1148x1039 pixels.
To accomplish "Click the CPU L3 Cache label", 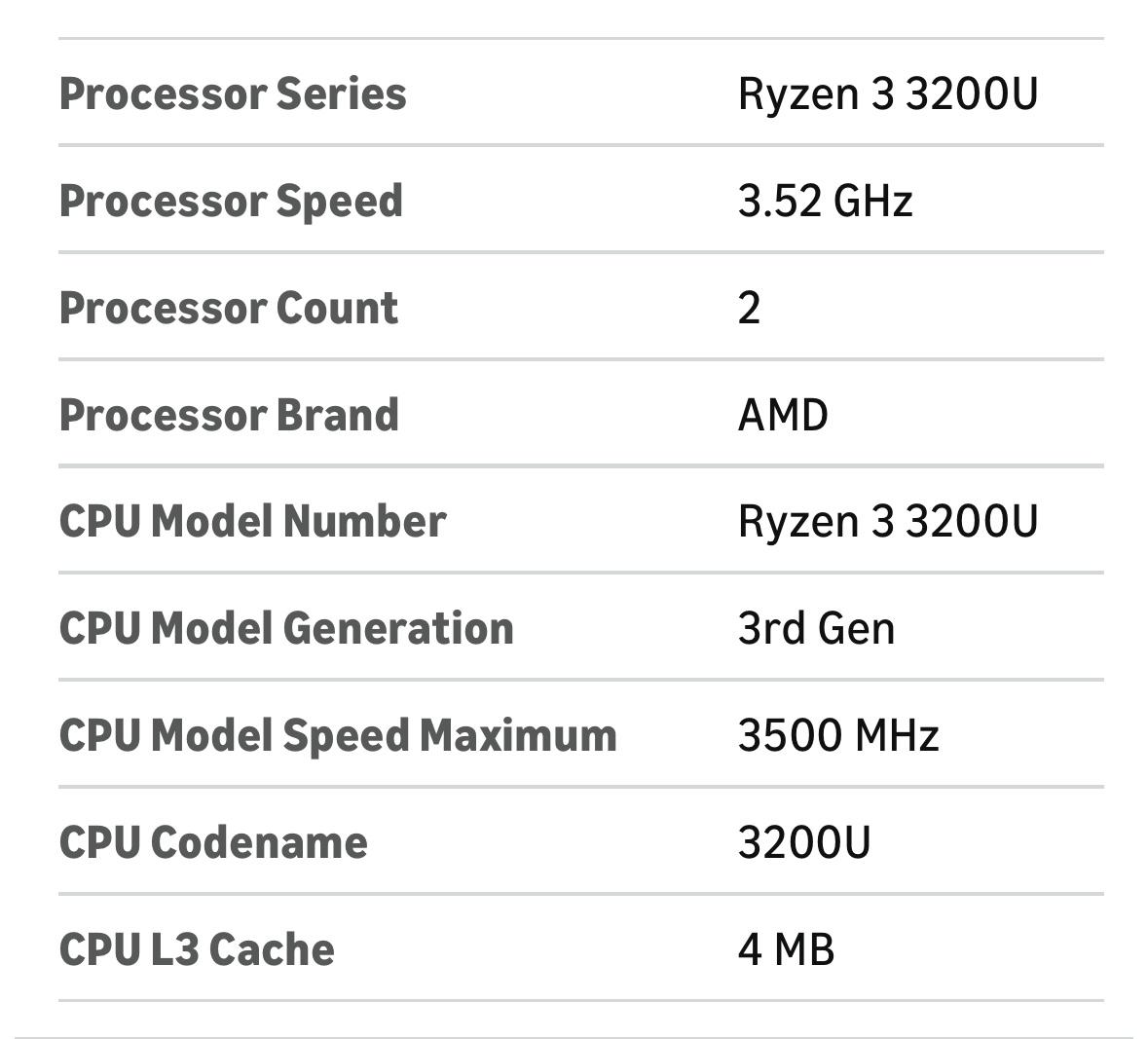I will pos(197,949).
